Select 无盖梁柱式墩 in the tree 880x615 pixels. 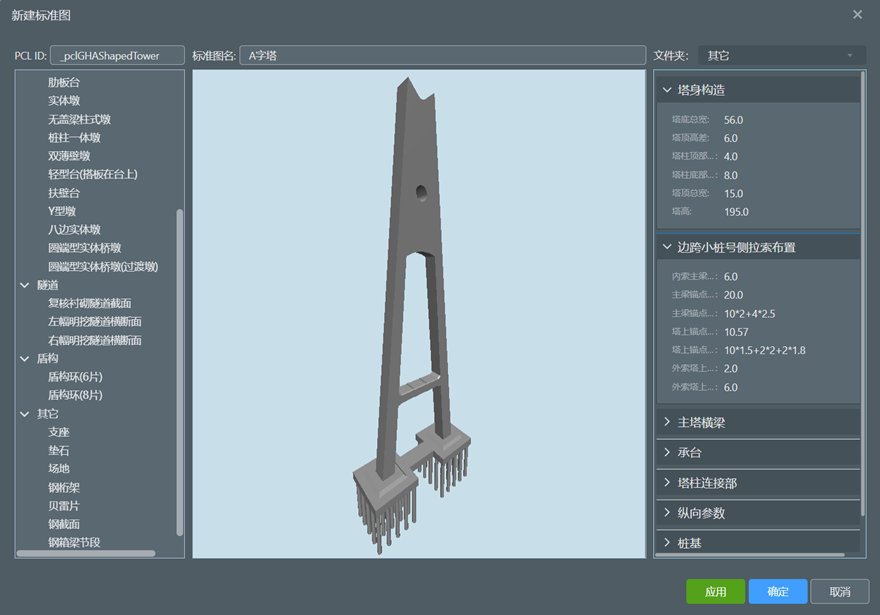(79, 120)
